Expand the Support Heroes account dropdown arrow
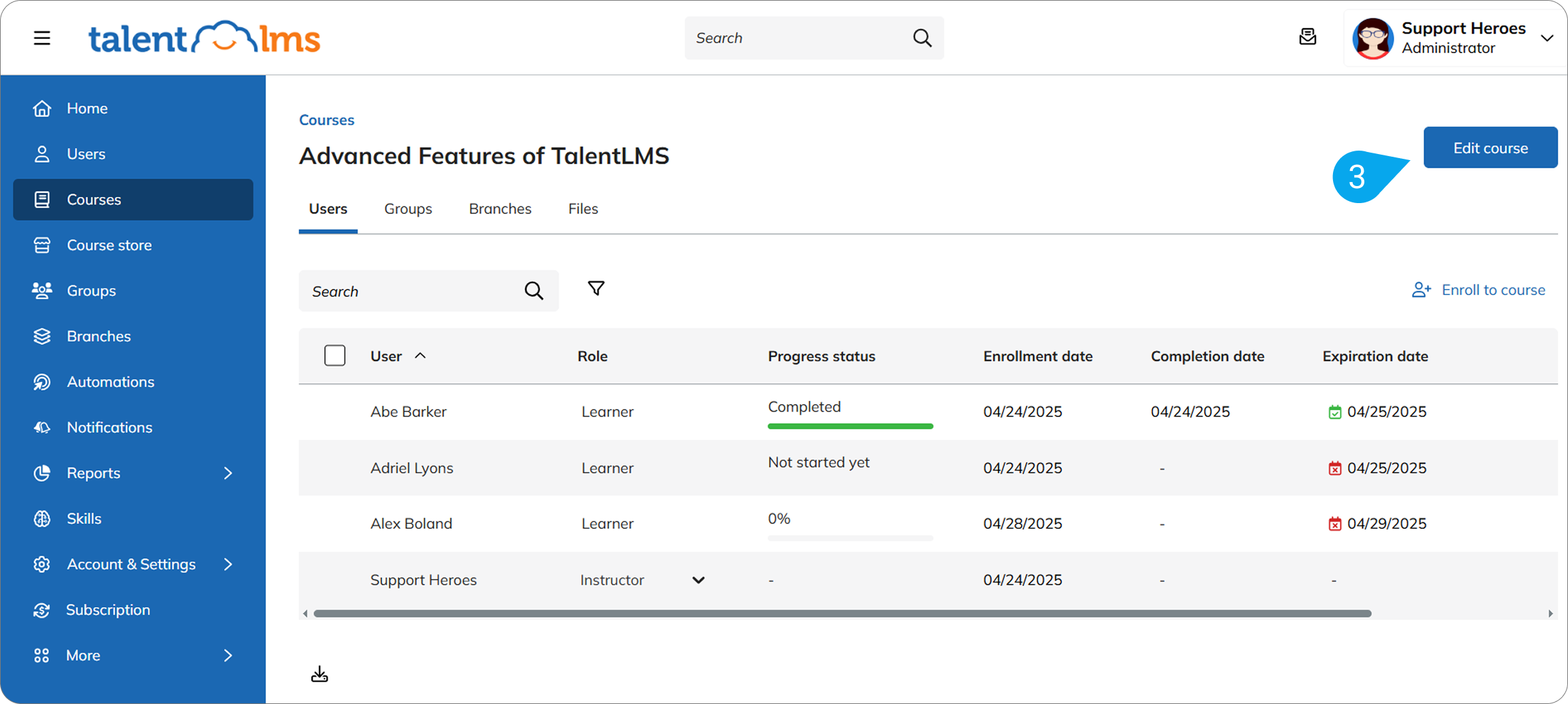This screenshot has width=1568, height=704. 1547,38
